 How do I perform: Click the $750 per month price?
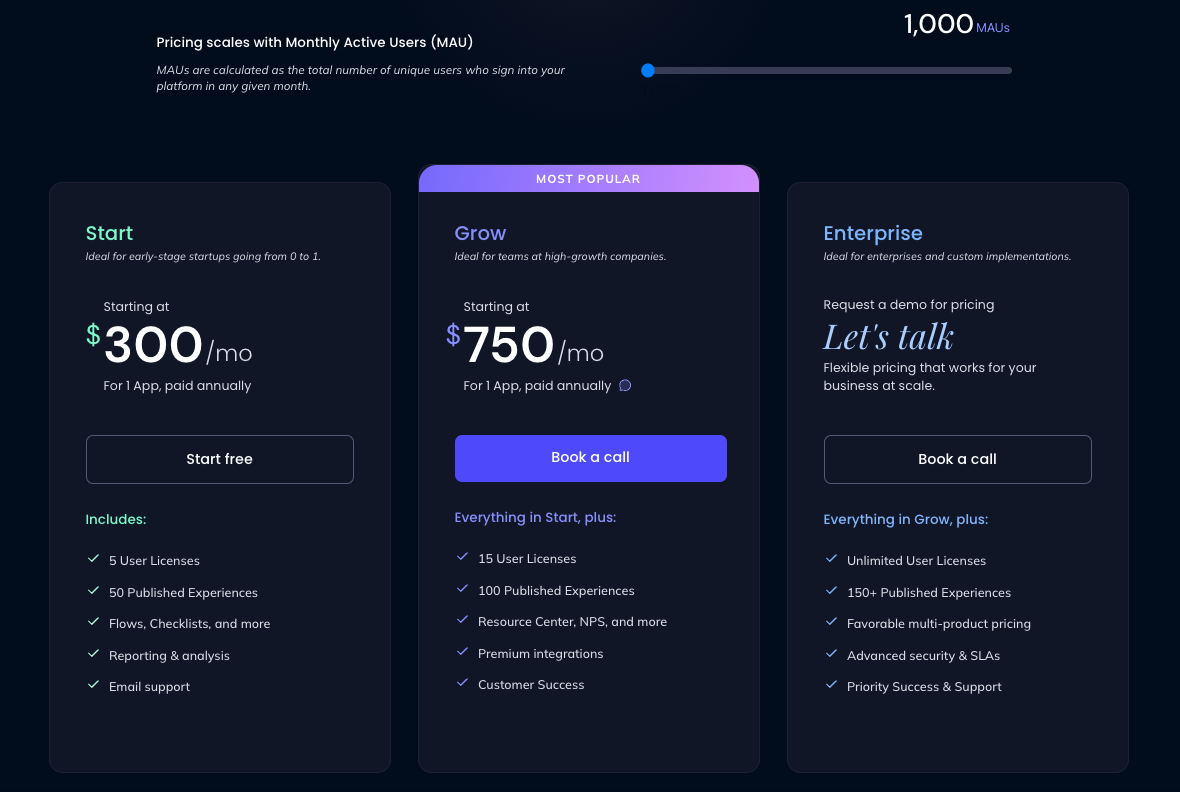point(525,345)
